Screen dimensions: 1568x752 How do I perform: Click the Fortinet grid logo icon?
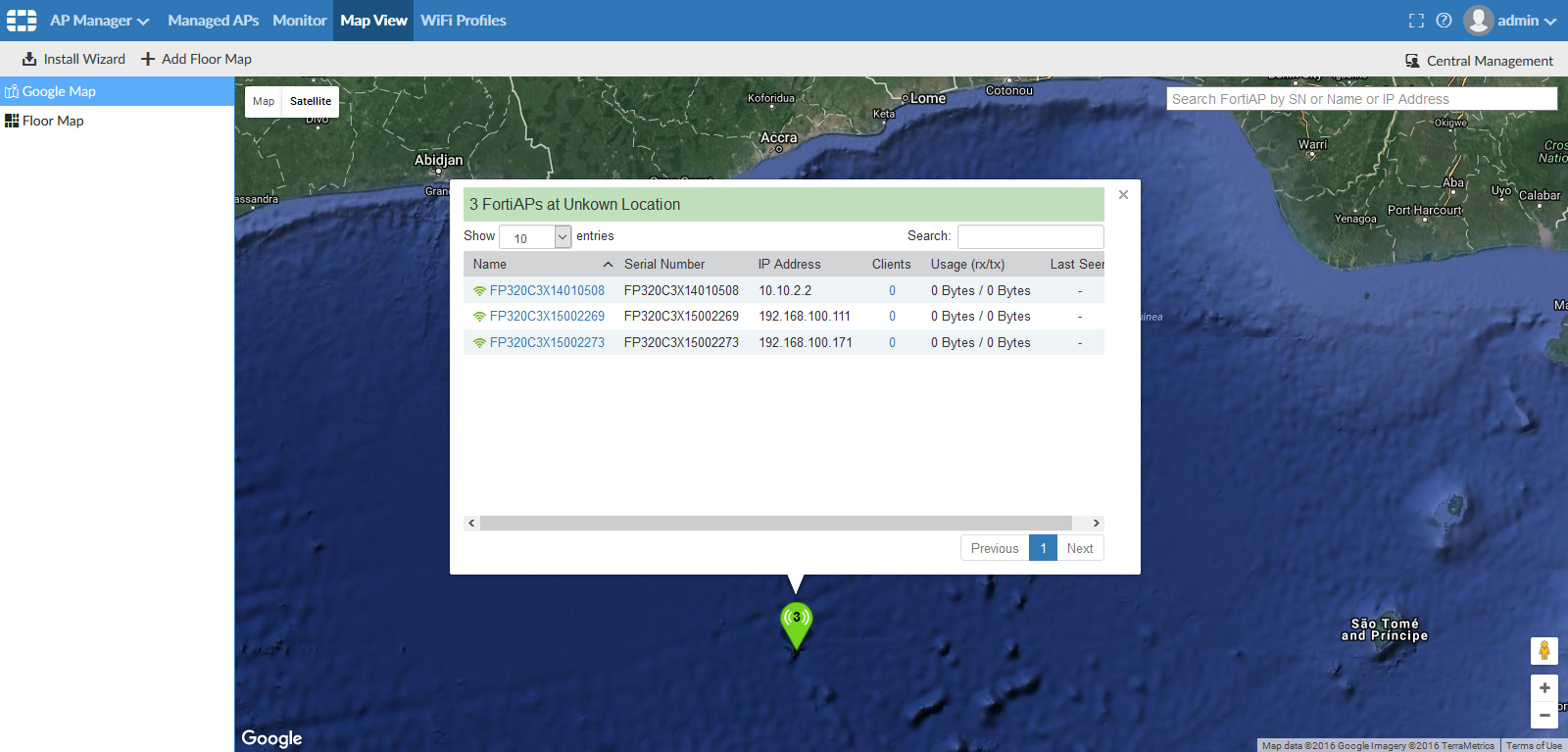(22, 21)
